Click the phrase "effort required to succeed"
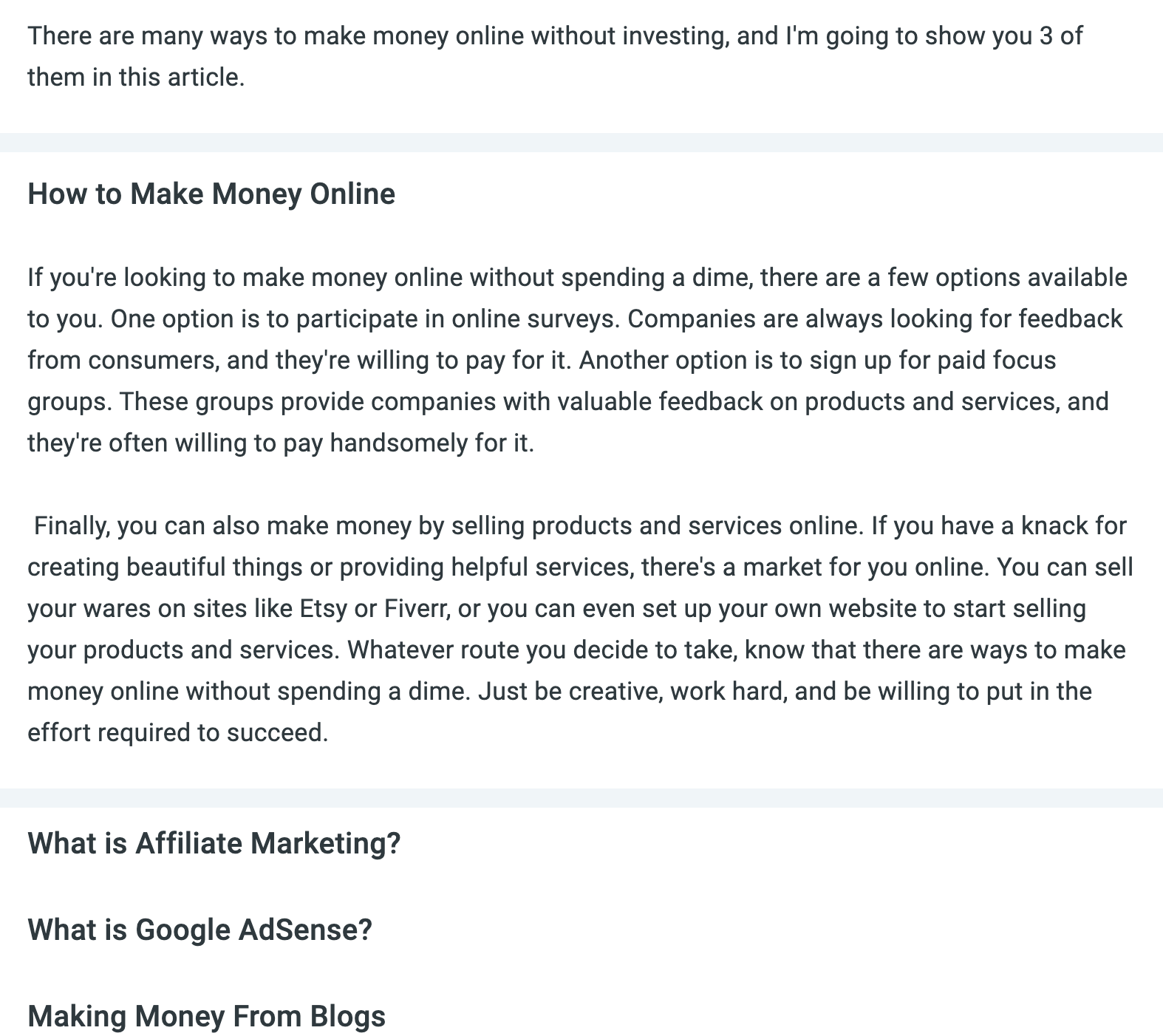The width and height of the screenshot is (1163, 1036). pyautogui.click(x=177, y=733)
